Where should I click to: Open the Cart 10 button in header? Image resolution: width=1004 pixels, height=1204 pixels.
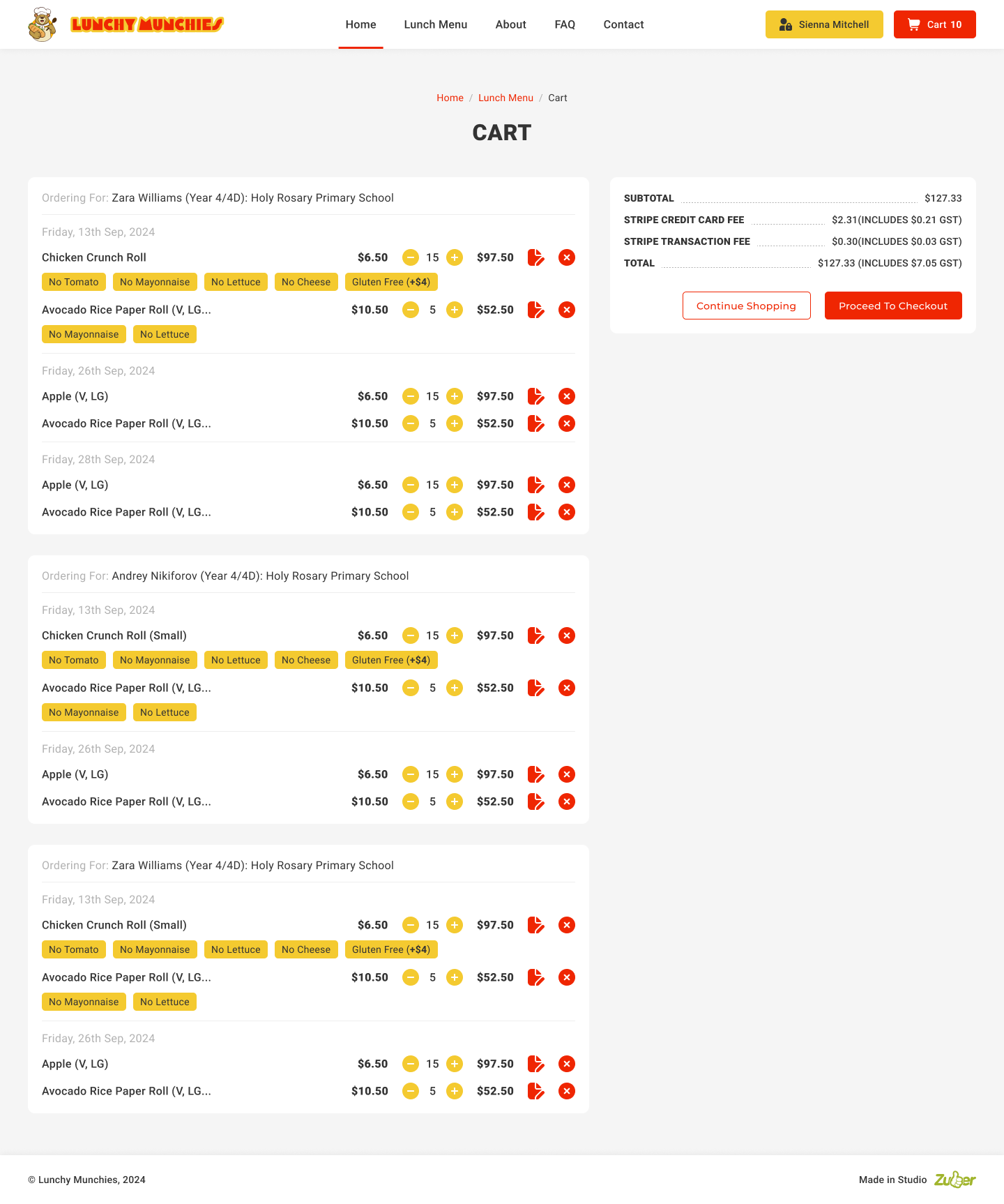click(934, 24)
